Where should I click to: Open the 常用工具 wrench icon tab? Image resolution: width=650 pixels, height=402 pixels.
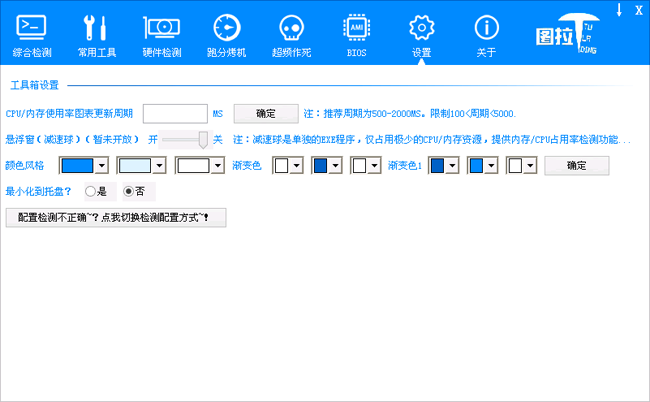pyautogui.click(x=97, y=36)
